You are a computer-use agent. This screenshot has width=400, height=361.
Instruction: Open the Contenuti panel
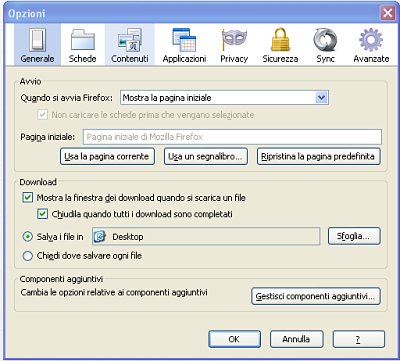coord(130,45)
